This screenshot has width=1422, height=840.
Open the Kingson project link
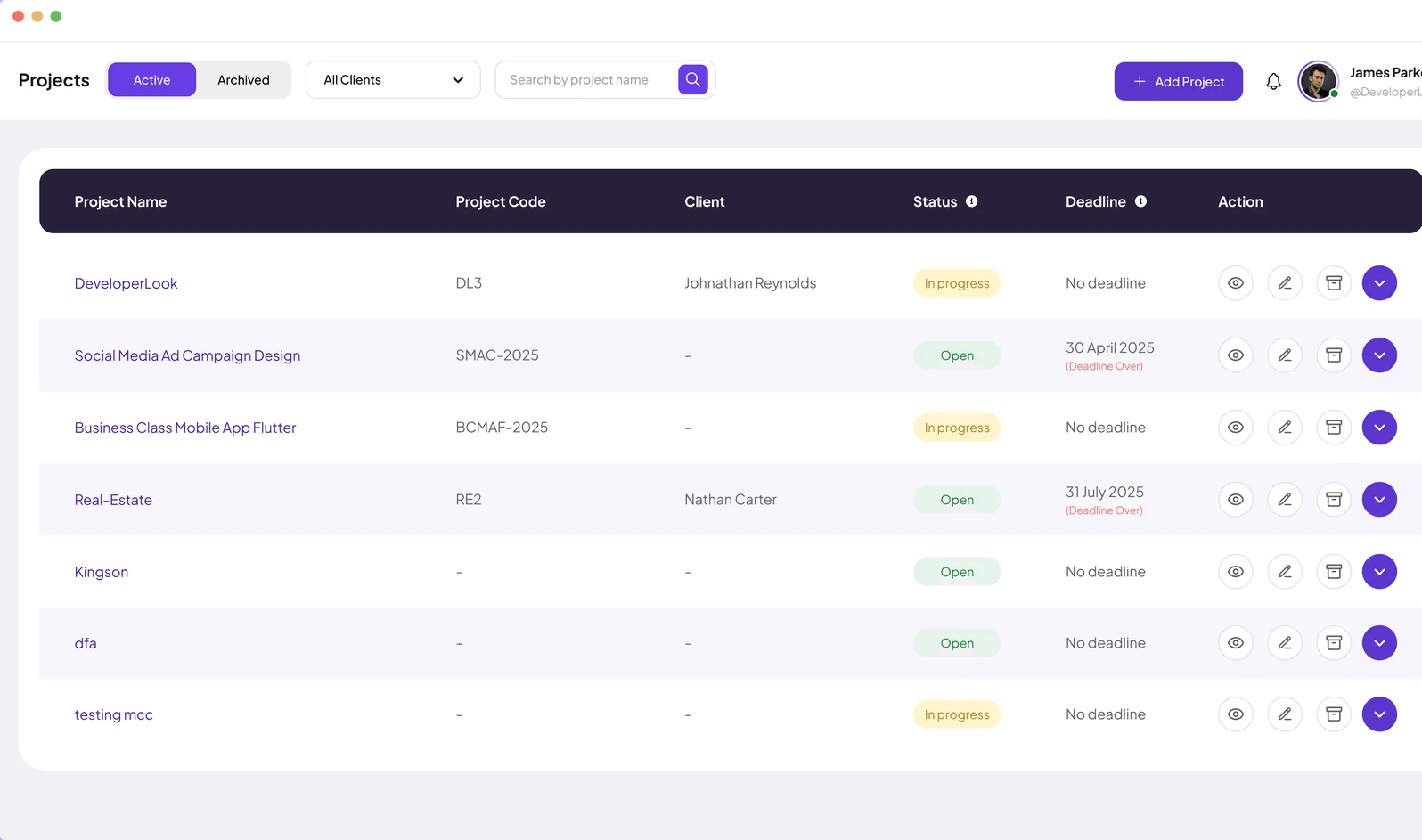point(101,572)
